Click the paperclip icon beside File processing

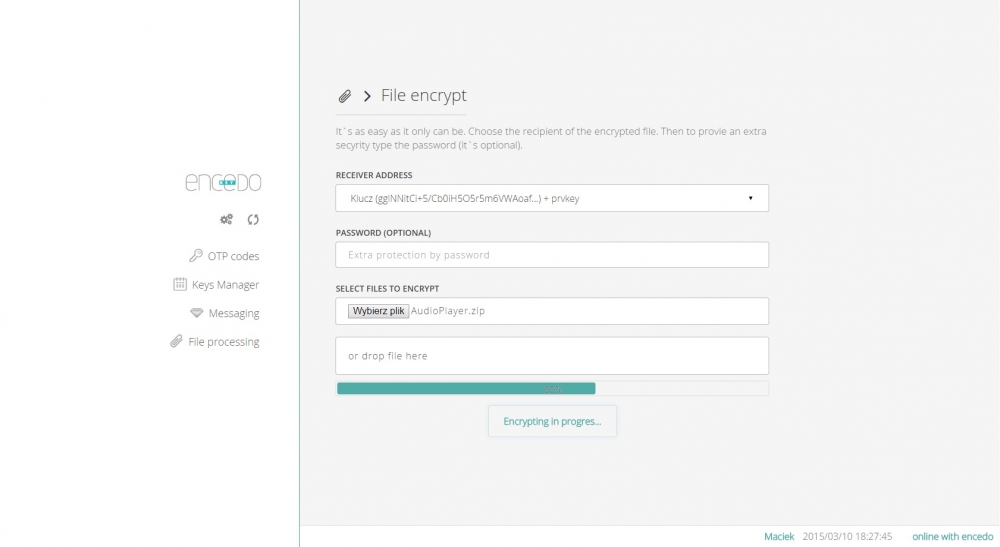click(176, 342)
